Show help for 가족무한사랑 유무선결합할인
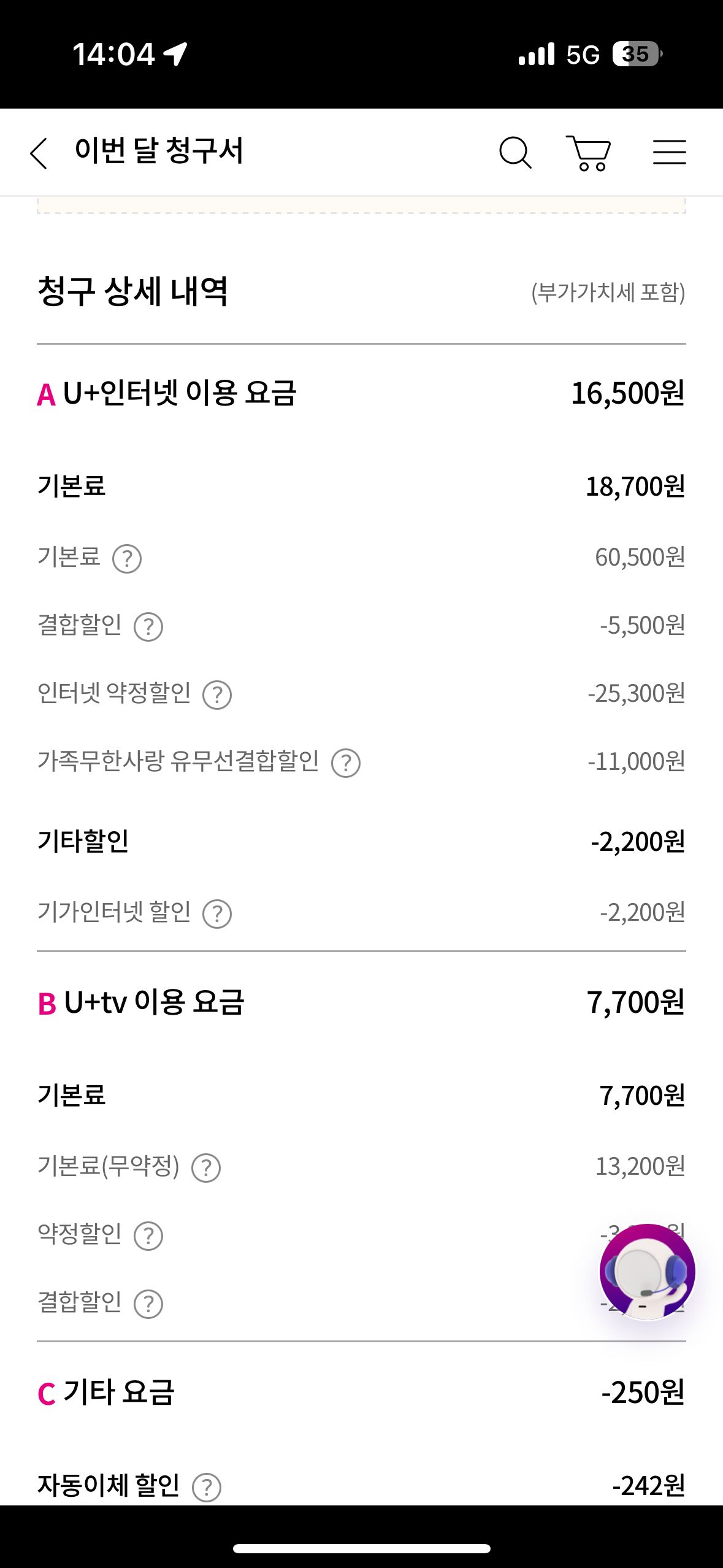The width and height of the screenshot is (723, 1568). pos(346,763)
